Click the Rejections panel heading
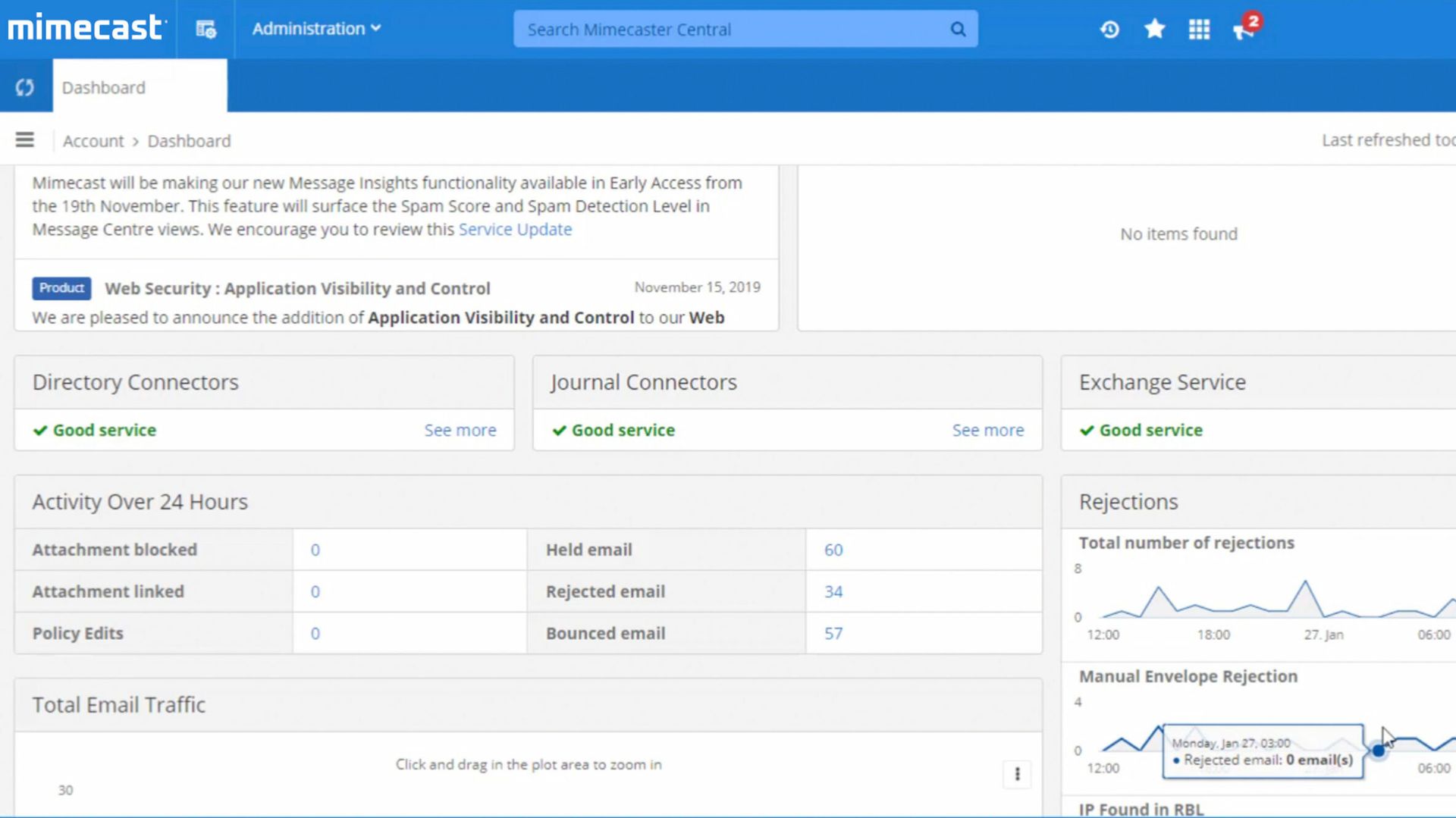 [1128, 502]
